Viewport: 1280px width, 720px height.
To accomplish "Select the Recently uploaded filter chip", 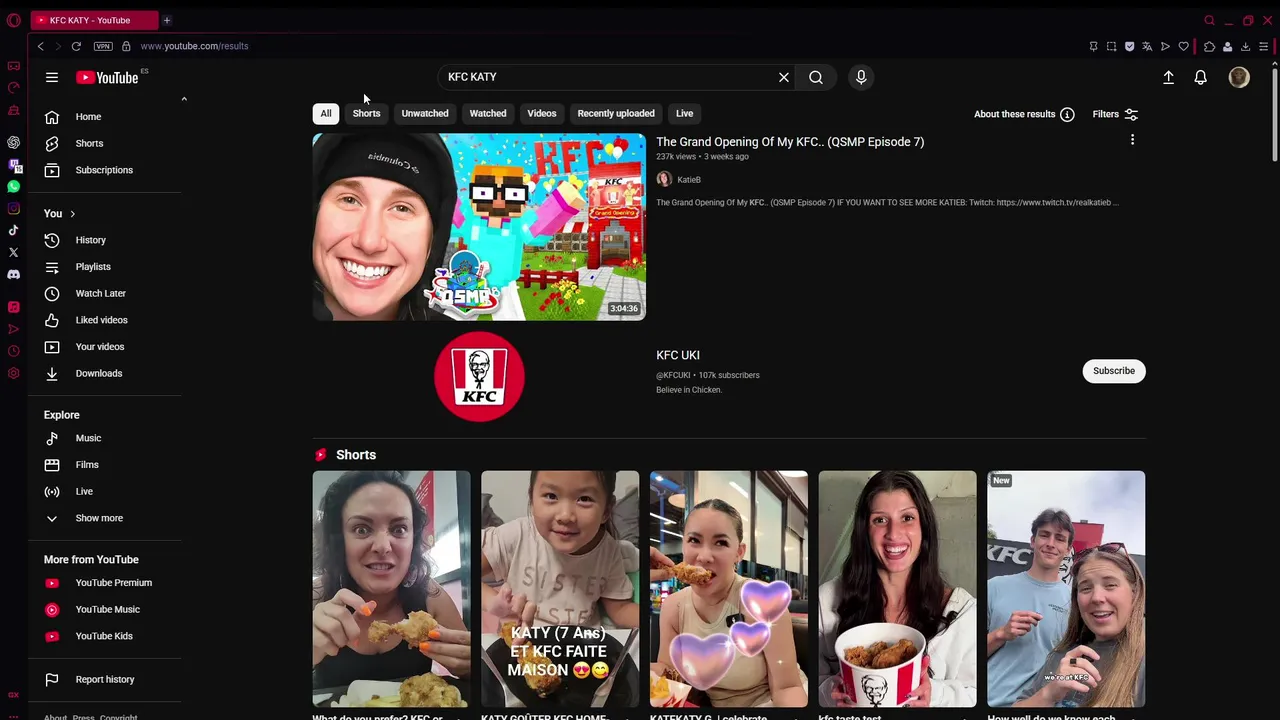I will pos(616,113).
